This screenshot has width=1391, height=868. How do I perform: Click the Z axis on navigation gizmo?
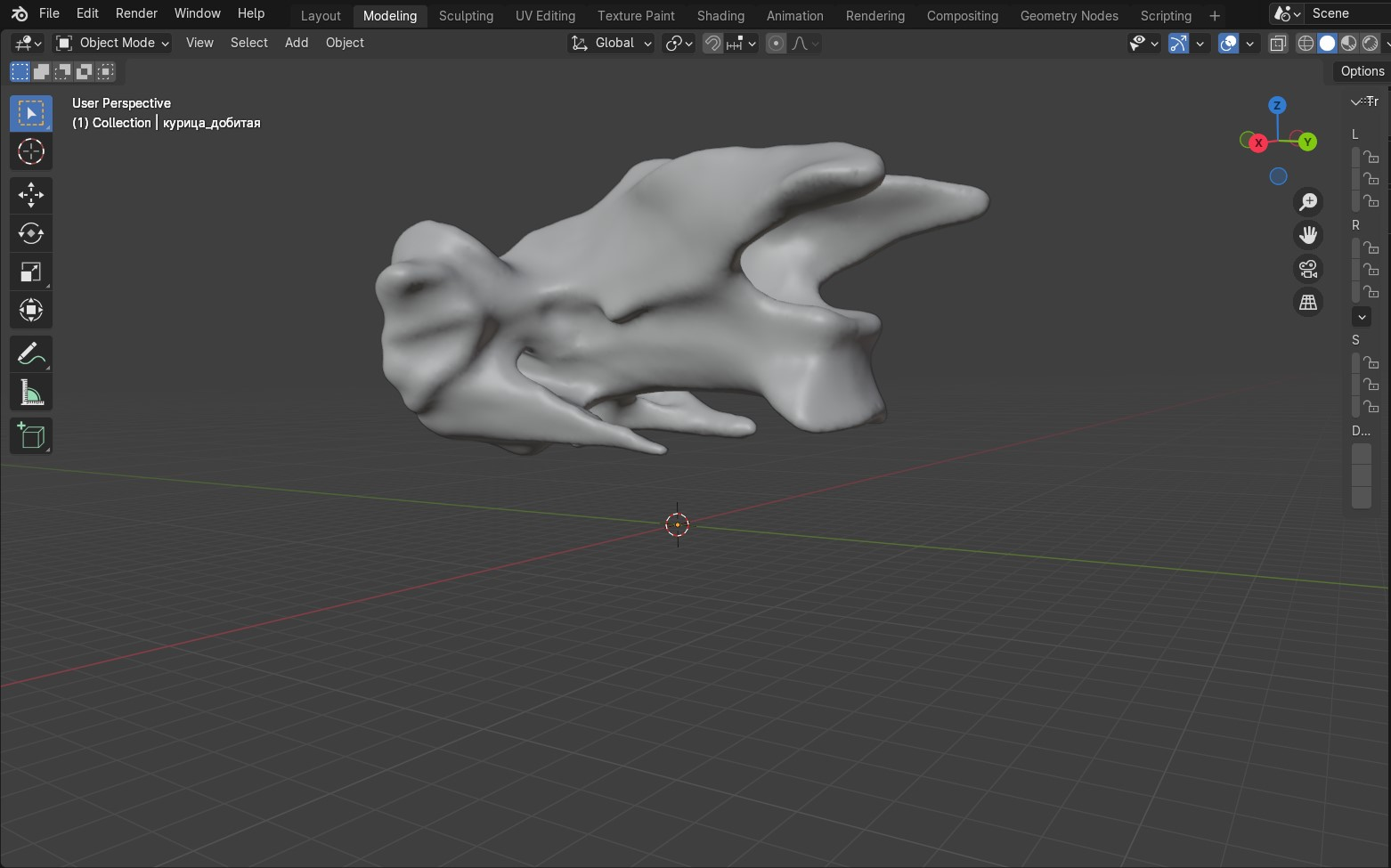1277,105
